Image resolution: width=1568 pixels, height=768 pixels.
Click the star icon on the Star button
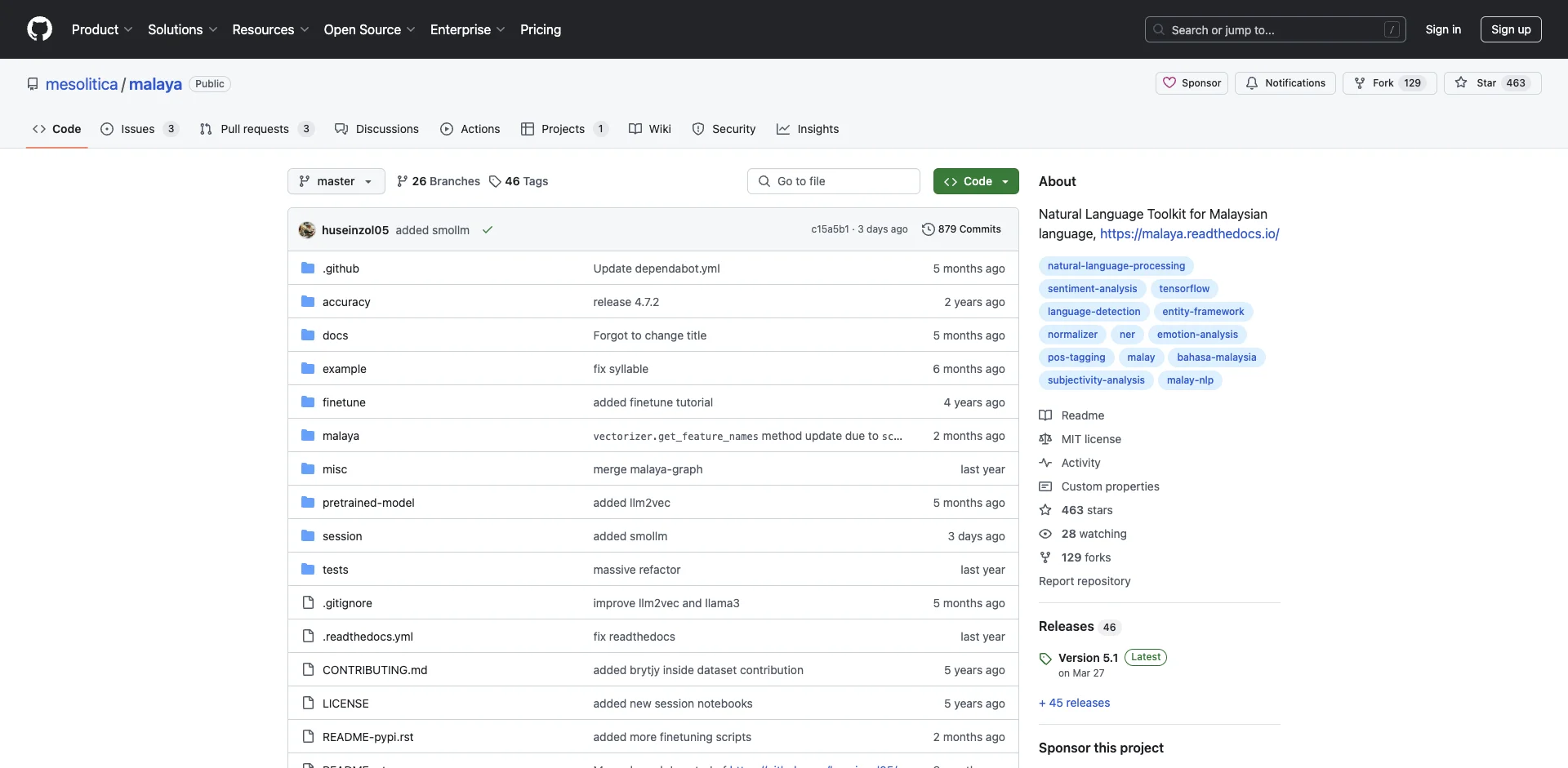coord(1461,83)
